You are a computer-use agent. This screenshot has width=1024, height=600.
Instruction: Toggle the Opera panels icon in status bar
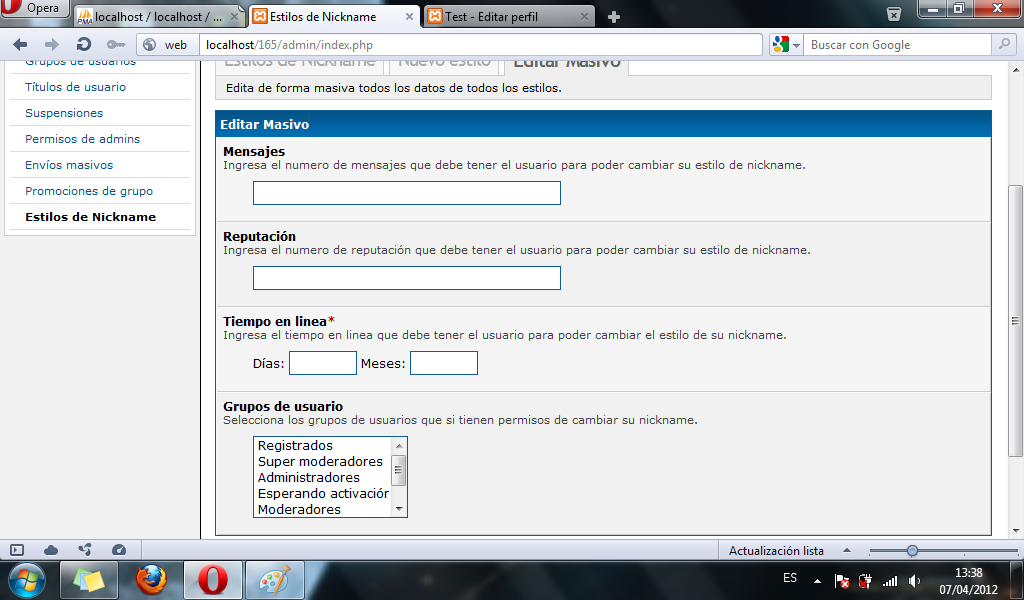pos(17,550)
